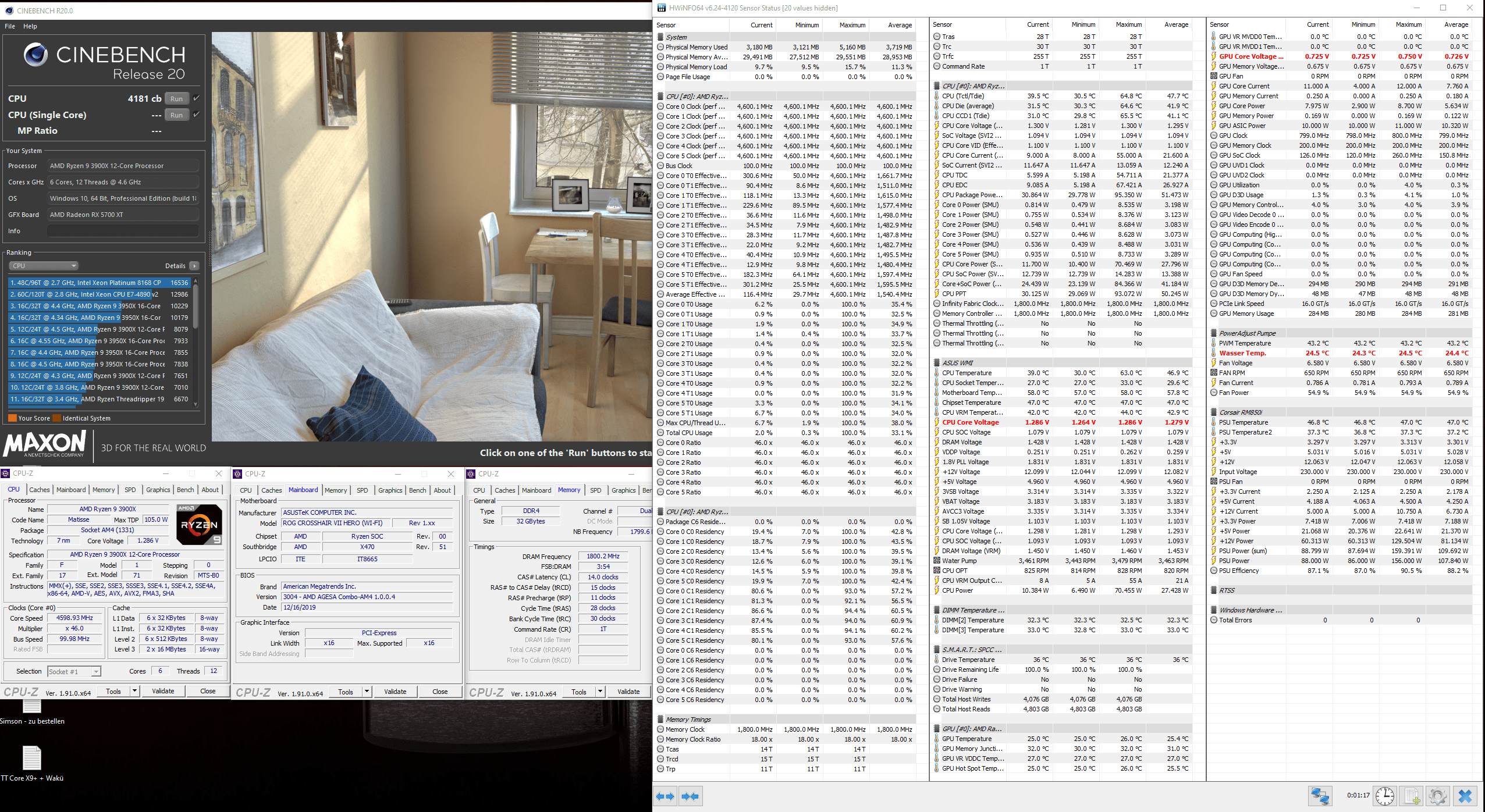Click the rendered room image in Cinebench
Viewport: 1485px width, 812px height.
click(x=431, y=236)
